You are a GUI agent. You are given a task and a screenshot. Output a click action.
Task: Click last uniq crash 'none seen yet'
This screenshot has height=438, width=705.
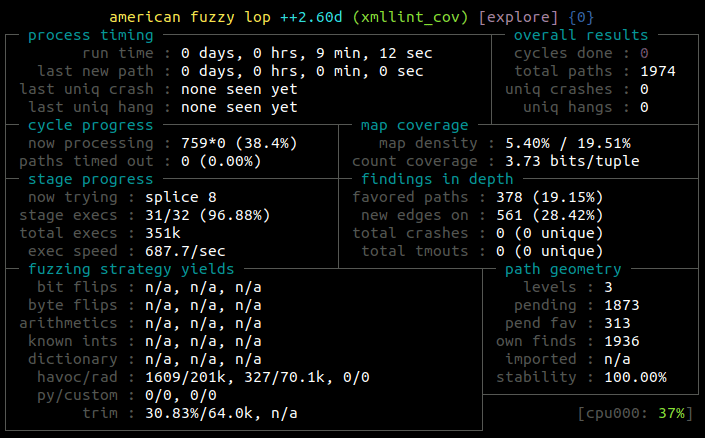click(x=239, y=89)
